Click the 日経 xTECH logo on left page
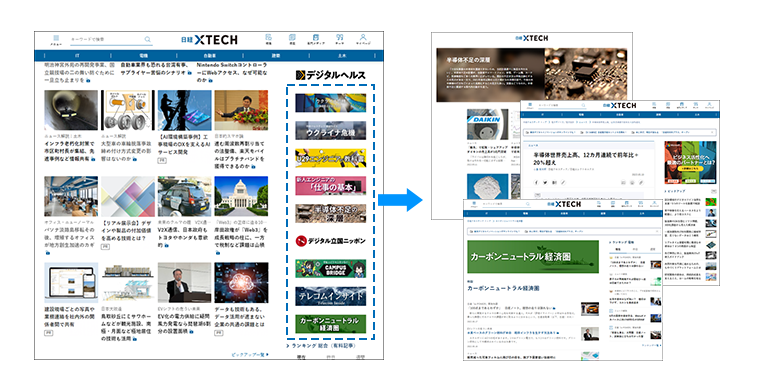This screenshot has height=392, width=758. pos(209,40)
